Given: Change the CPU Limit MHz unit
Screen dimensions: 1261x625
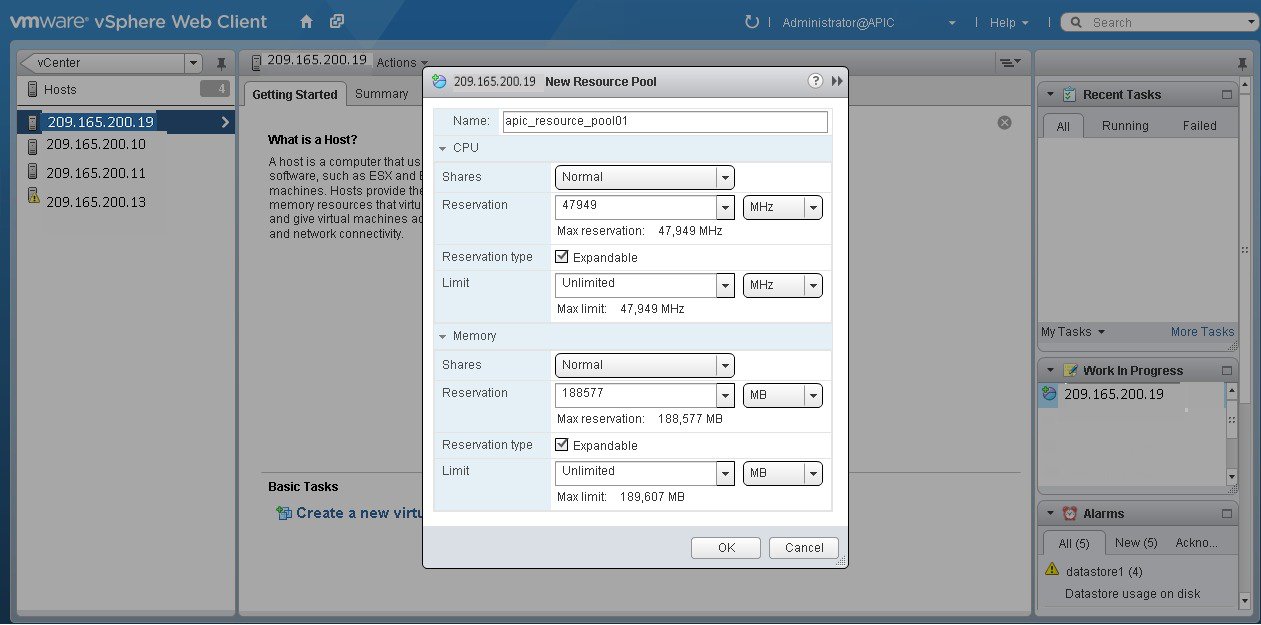Looking at the screenshot, I should (783, 285).
